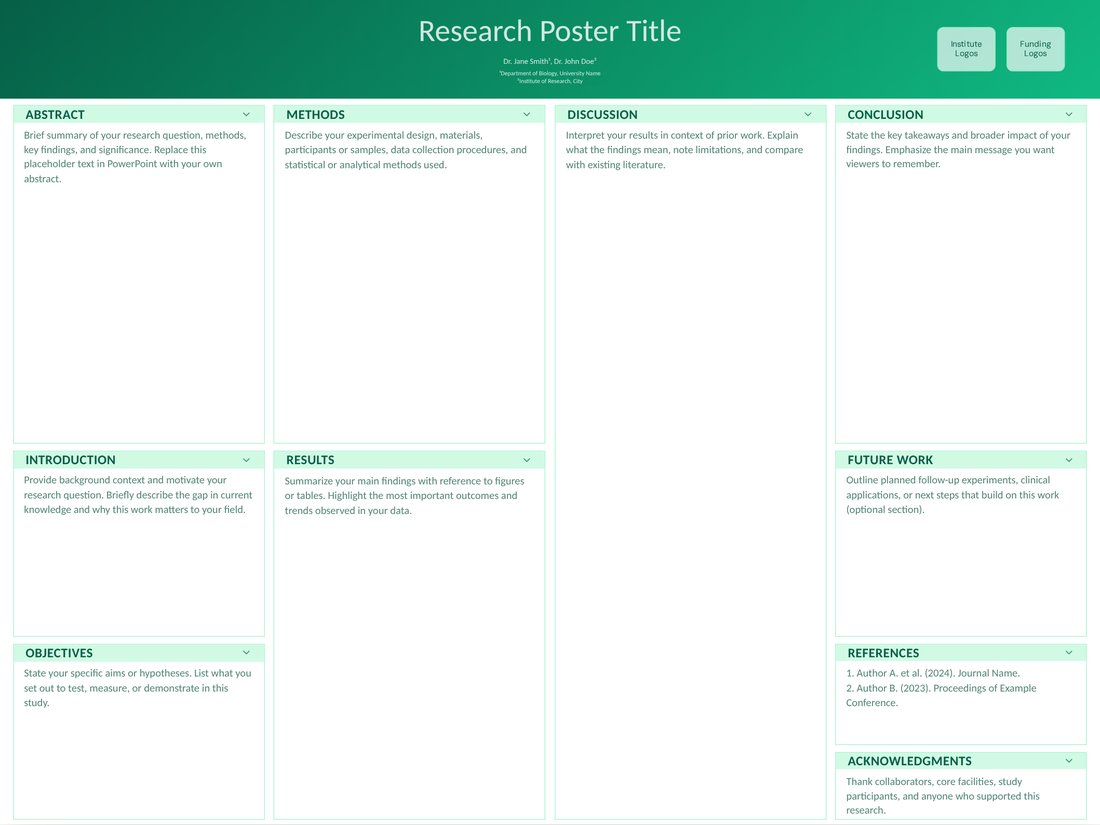This screenshot has width=1100, height=825.
Task: Collapse the Discussion section chevron
Action: [808, 114]
